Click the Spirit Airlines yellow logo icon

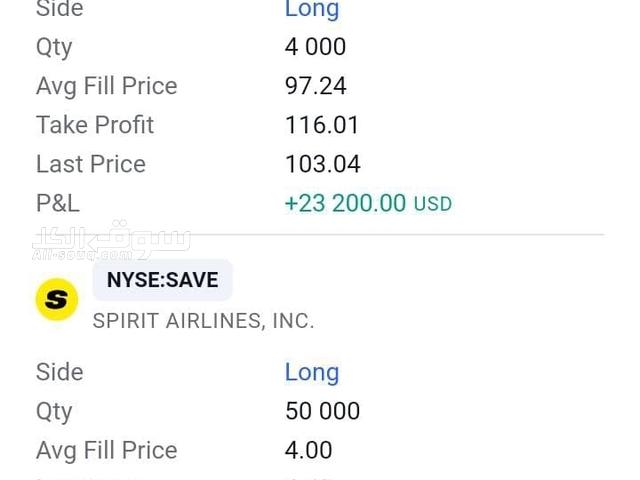click(x=57, y=299)
